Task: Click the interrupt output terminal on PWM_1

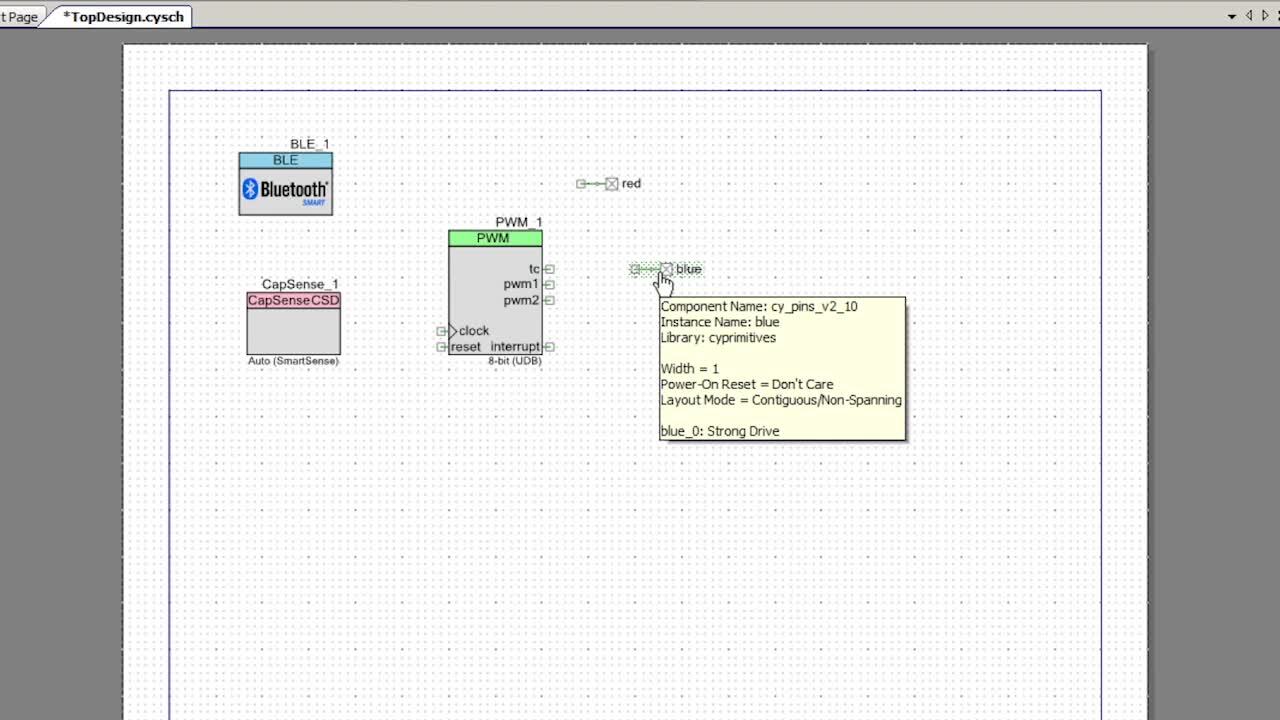Action: coord(548,347)
